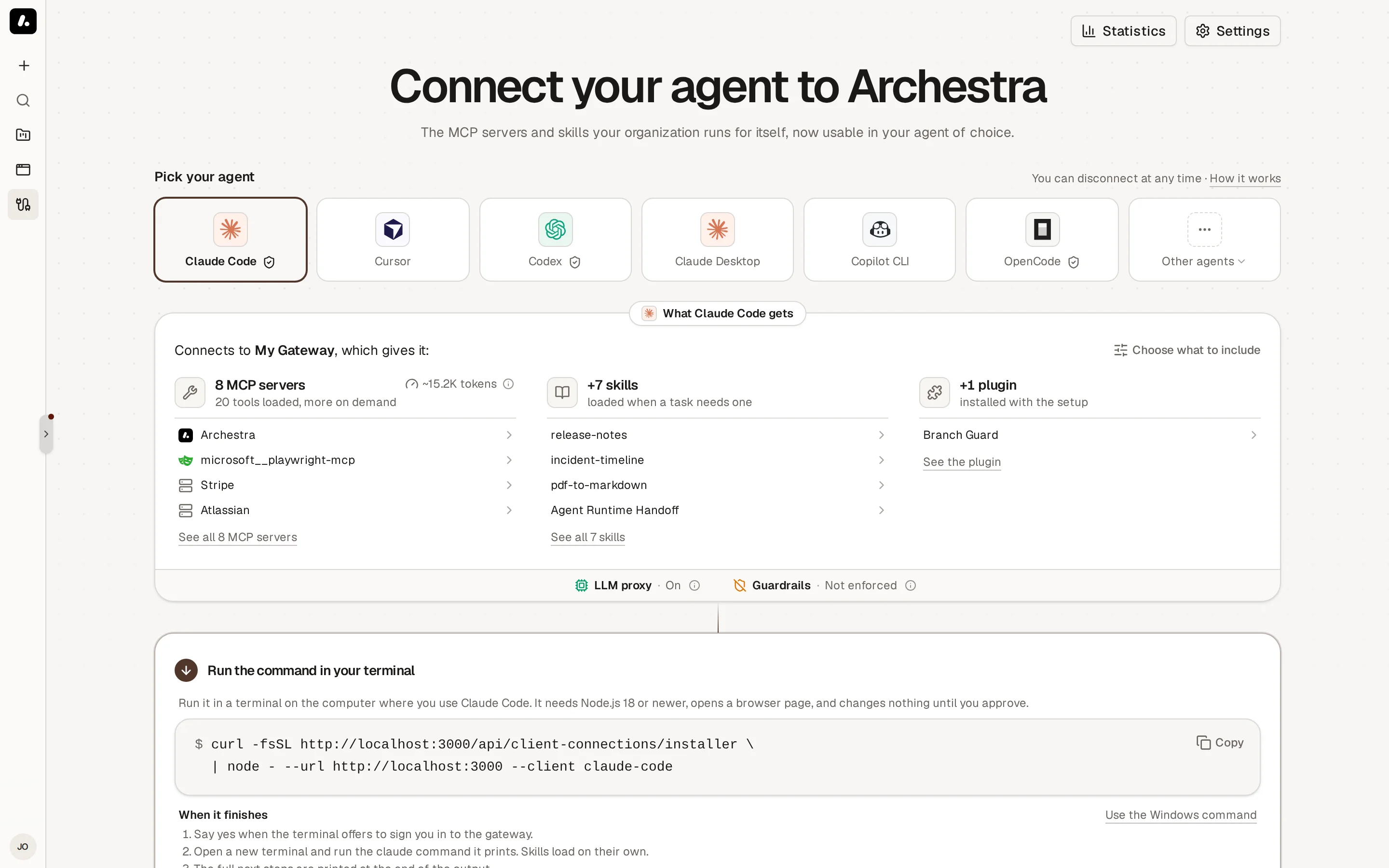Viewport: 1389px width, 868px height.
Task: Select the Claude Desktop agent card
Action: pyautogui.click(x=718, y=239)
